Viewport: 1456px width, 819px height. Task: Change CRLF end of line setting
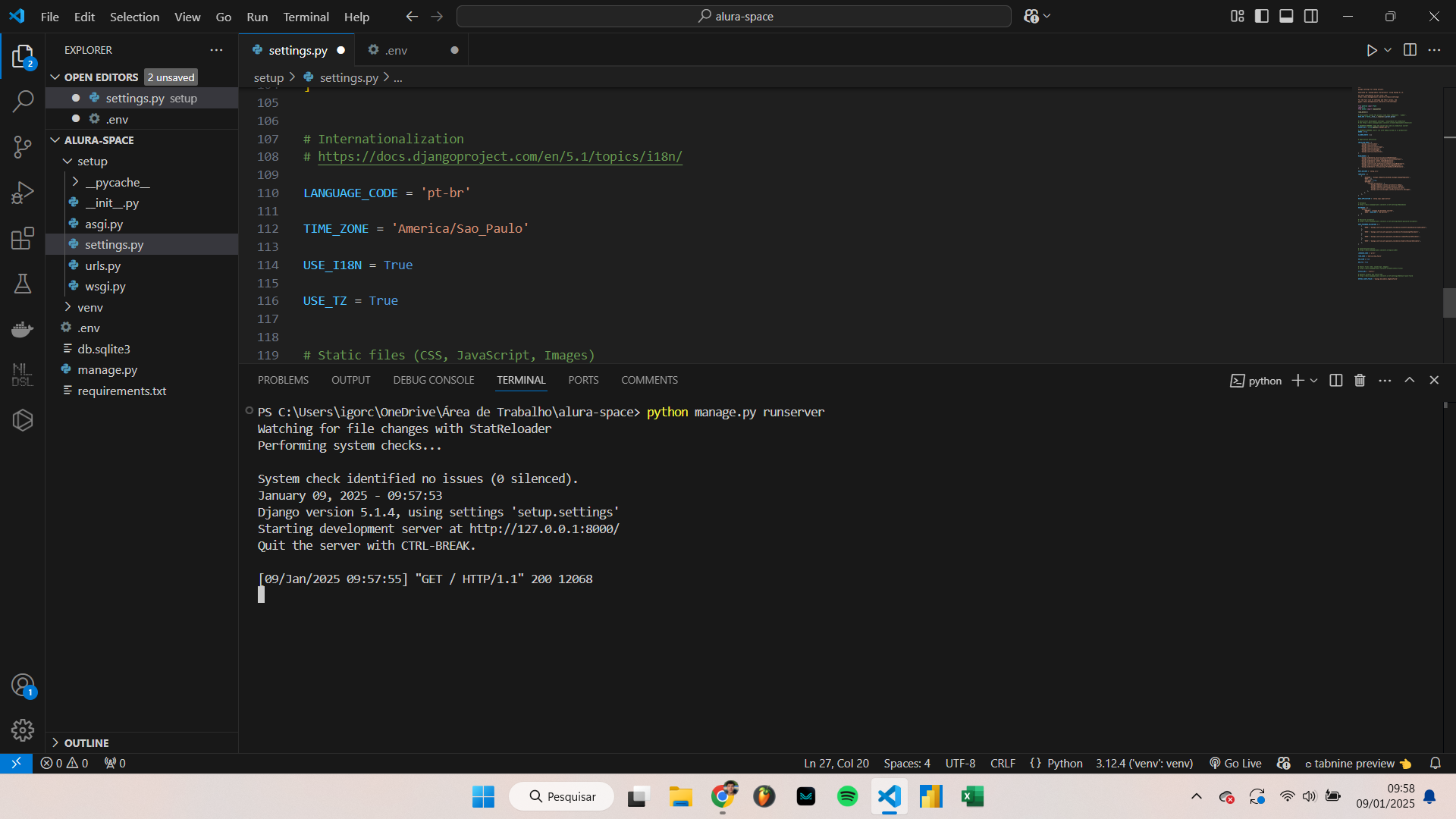[1003, 763]
